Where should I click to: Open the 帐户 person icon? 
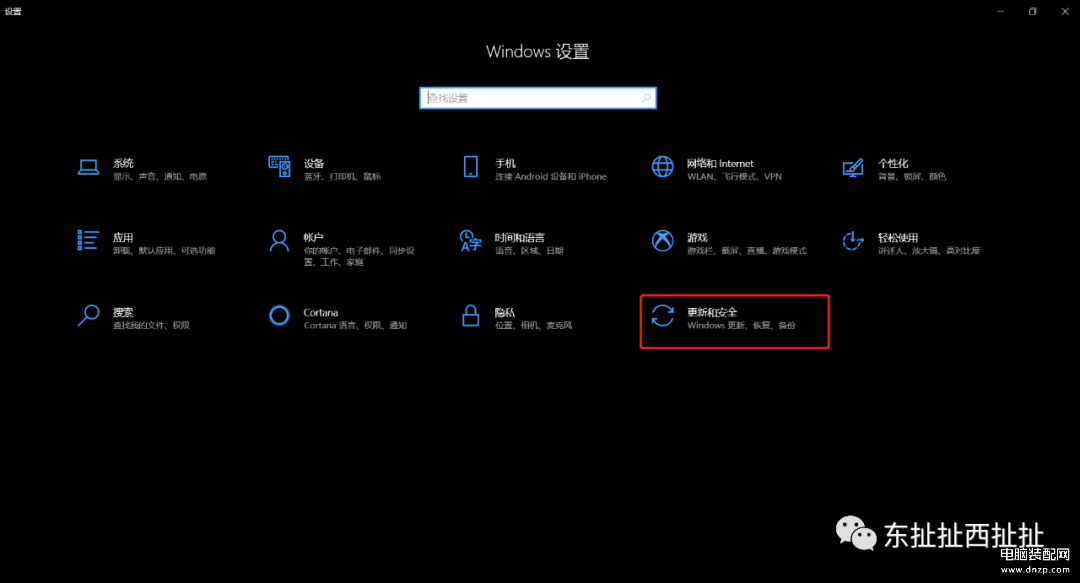279,241
